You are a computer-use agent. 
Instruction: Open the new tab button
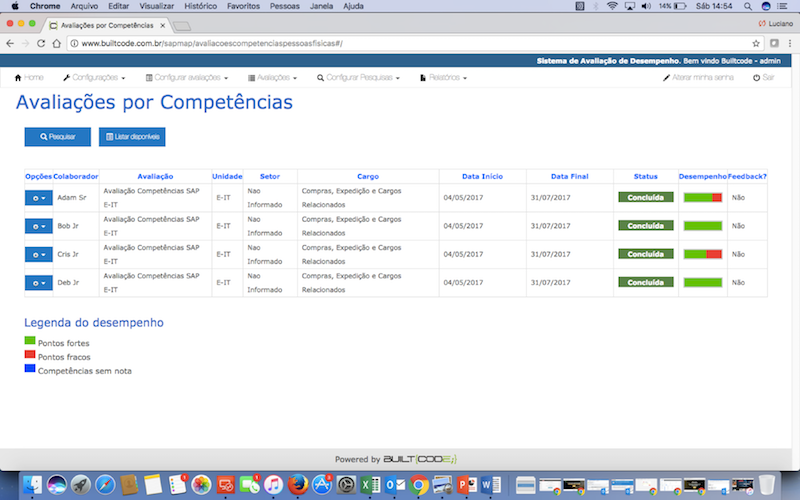click(x=182, y=26)
